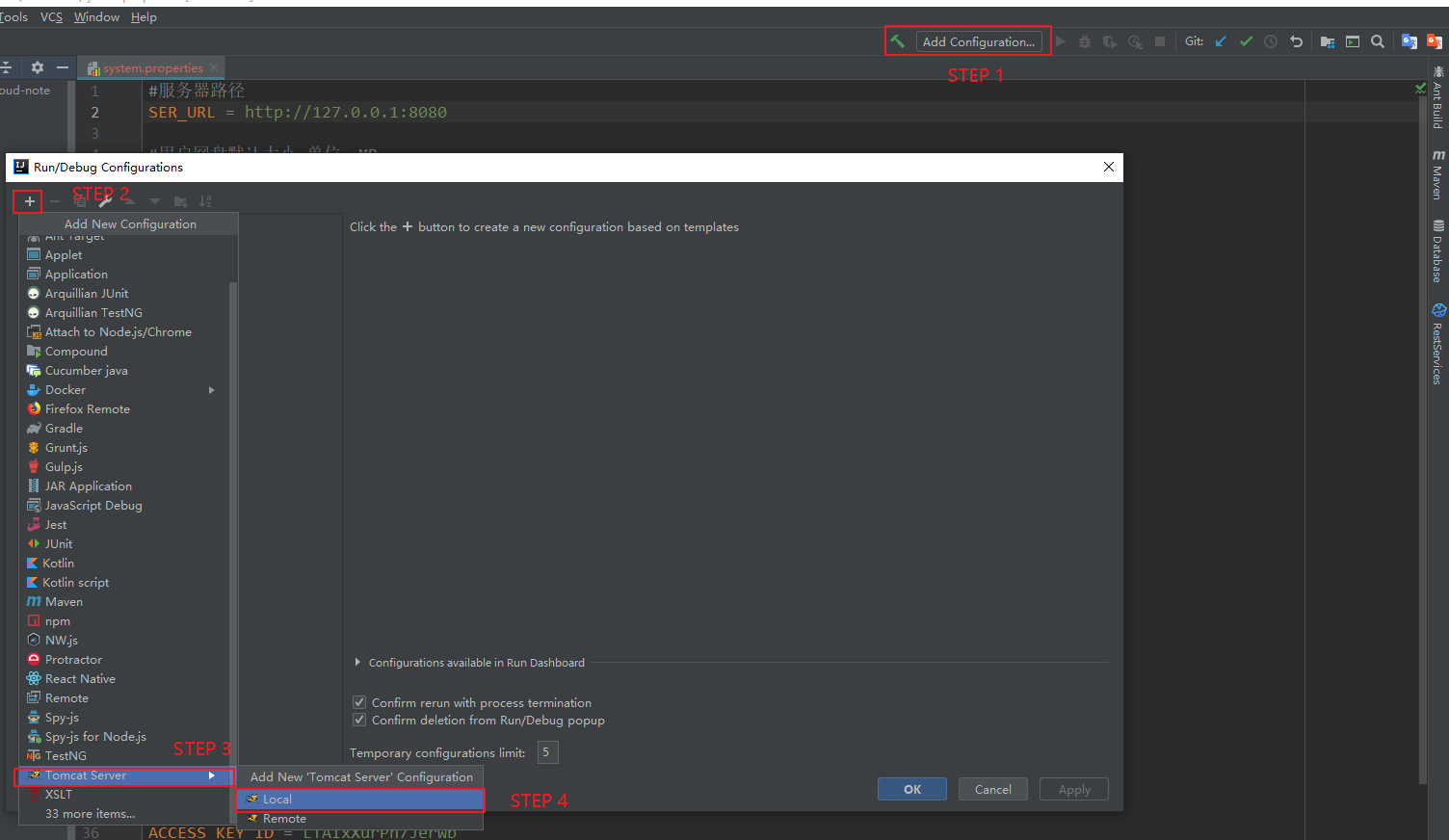The width and height of the screenshot is (1449, 840).
Task: Open Project Structure icon in toolbar
Action: 1328,41
